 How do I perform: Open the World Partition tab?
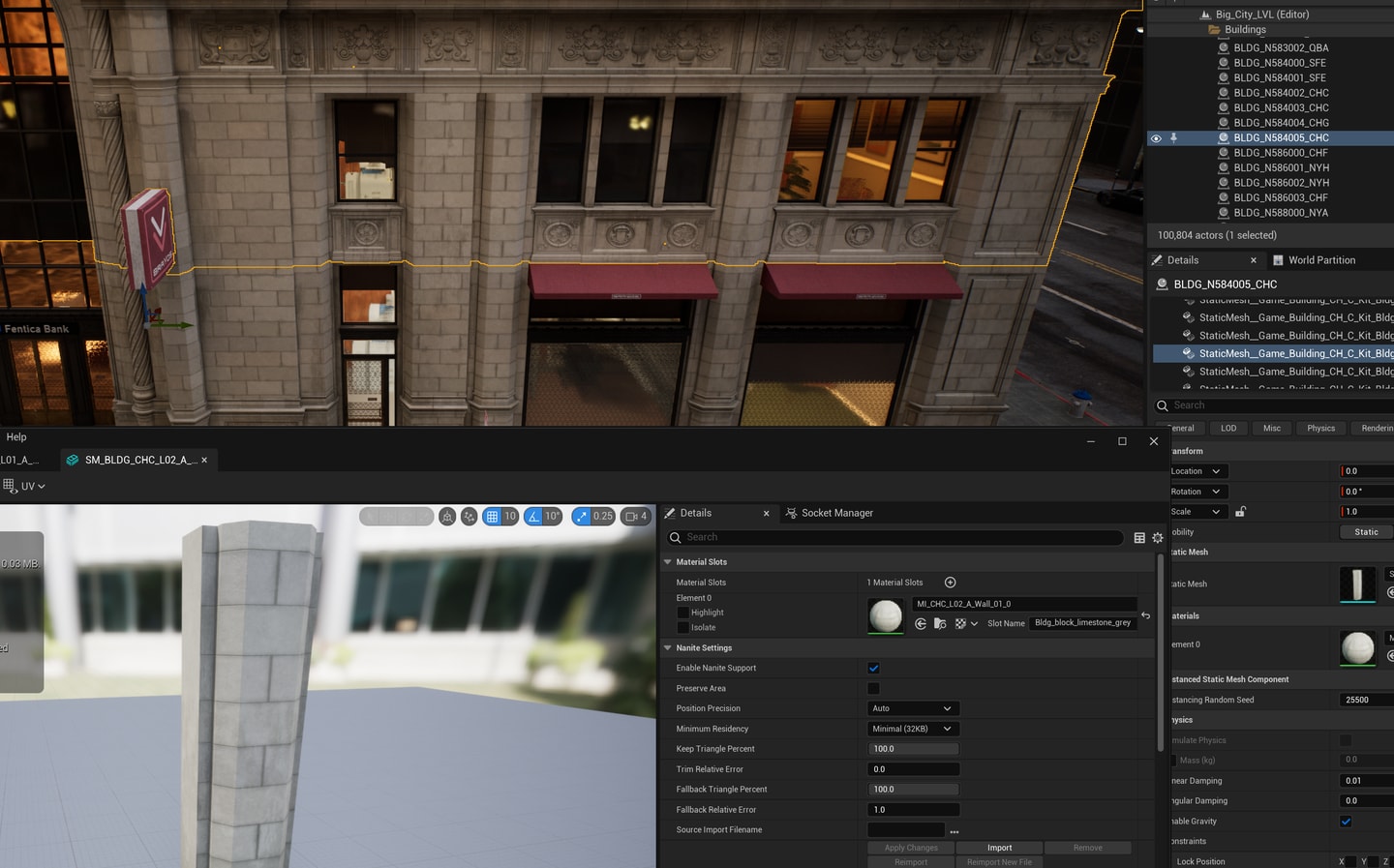(x=1320, y=260)
